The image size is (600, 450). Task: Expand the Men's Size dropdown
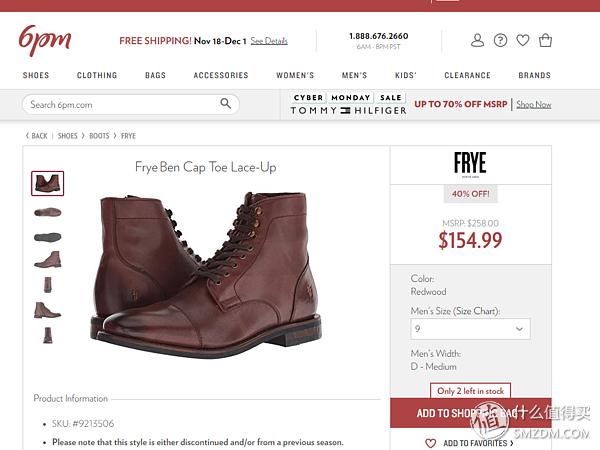(x=470, y=329)
